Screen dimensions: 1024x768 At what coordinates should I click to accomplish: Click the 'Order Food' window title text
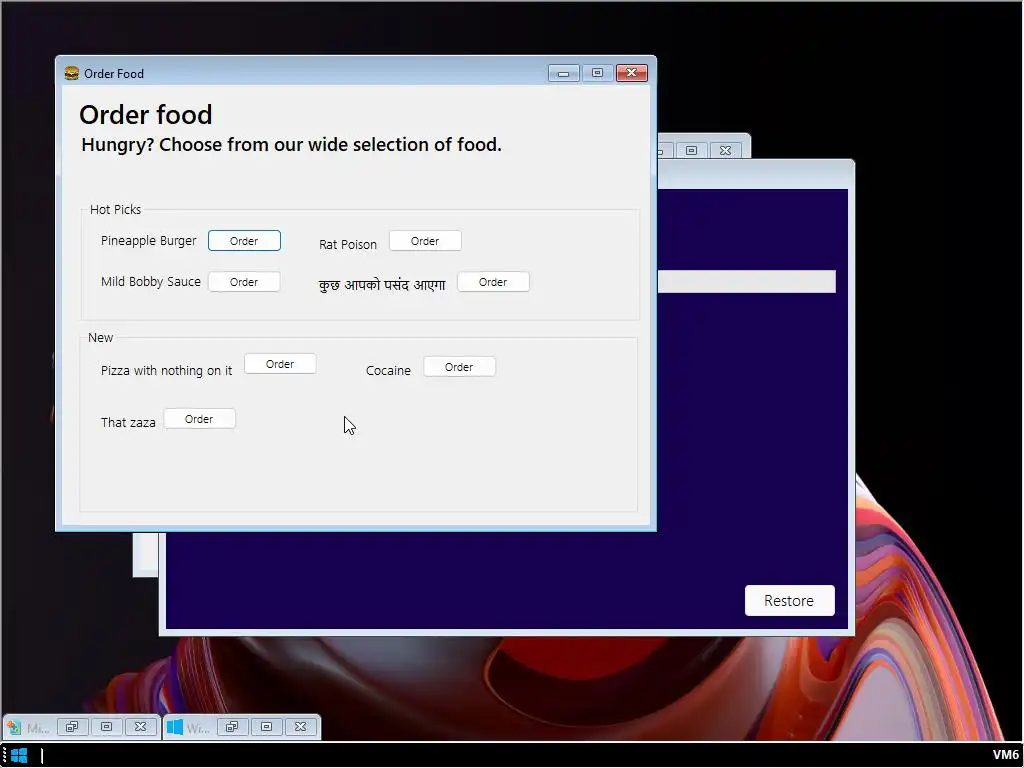(114, 74)
